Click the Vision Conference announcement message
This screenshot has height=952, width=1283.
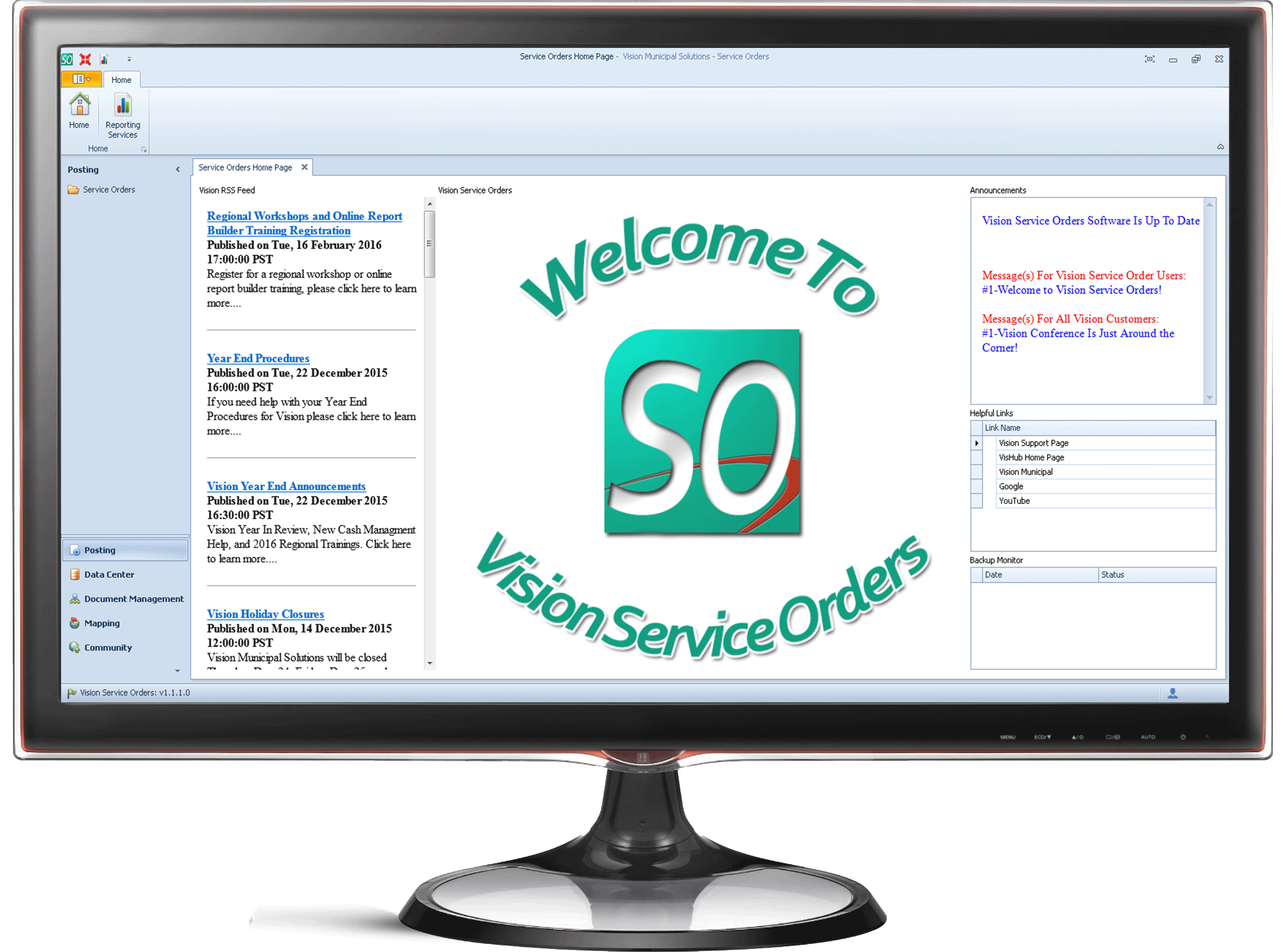pos(1078,340)
